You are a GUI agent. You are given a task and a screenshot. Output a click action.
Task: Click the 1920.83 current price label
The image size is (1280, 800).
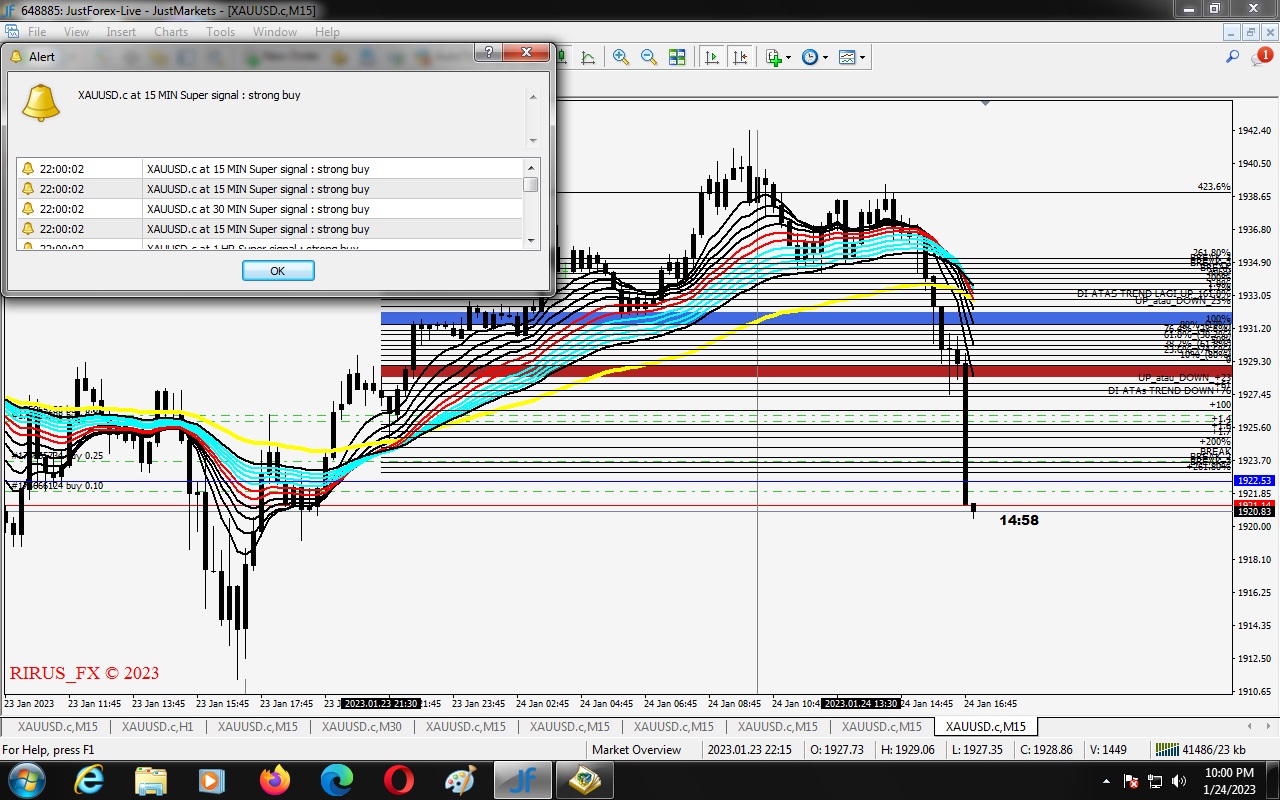(1254, 512)
